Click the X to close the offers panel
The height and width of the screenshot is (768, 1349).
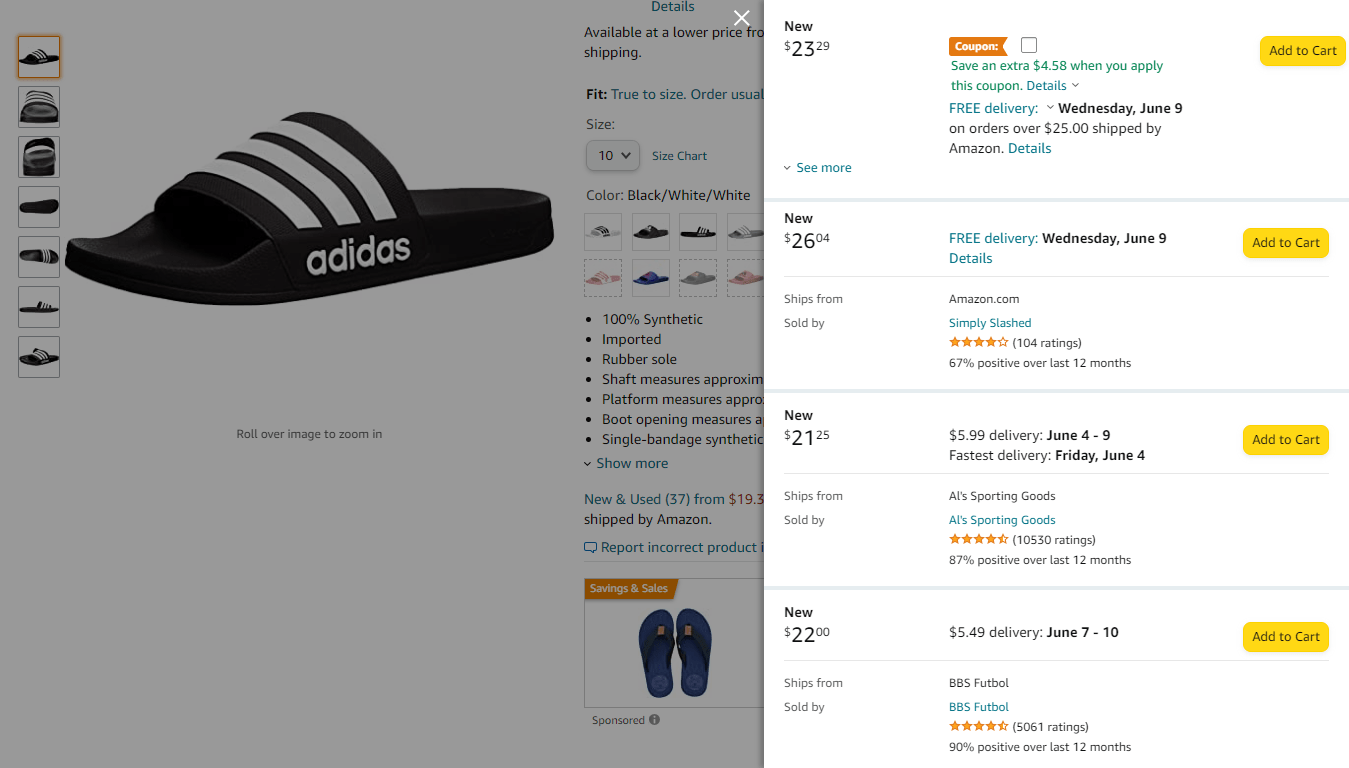point(741,18)
